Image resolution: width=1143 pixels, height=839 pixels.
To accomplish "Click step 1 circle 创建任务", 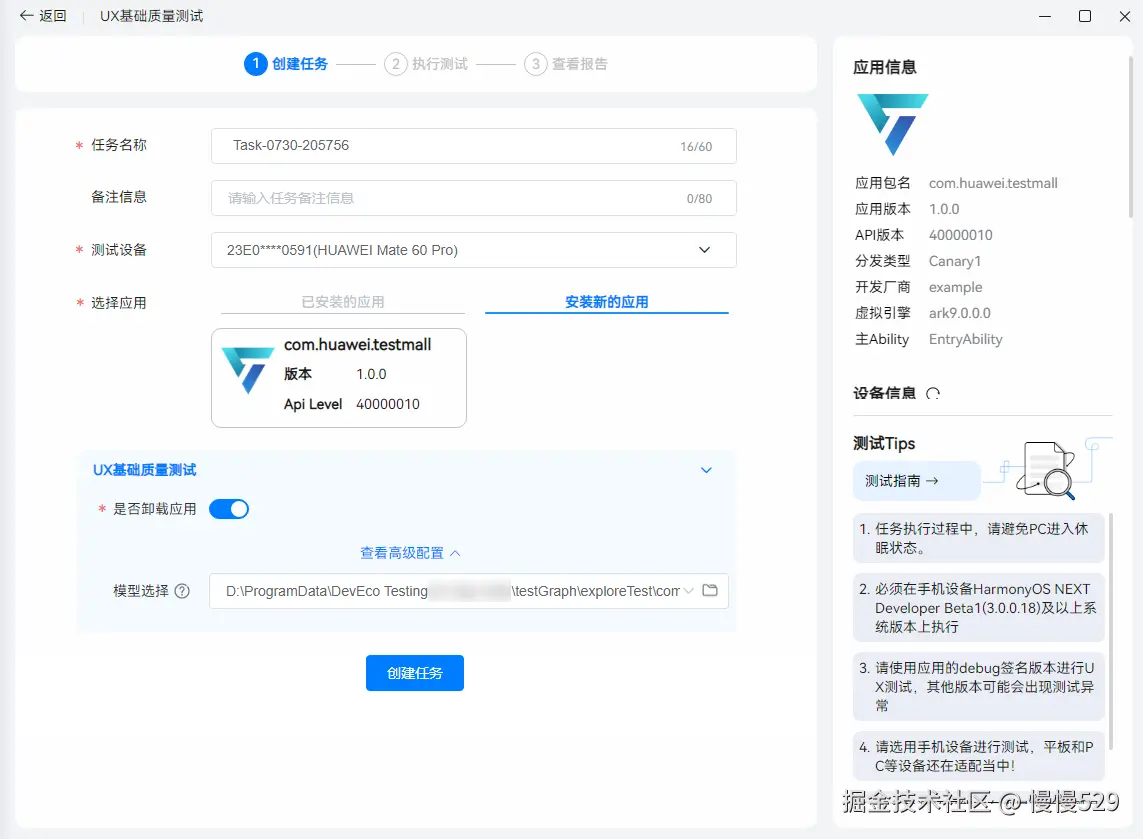I will click(x=255, y=64).
